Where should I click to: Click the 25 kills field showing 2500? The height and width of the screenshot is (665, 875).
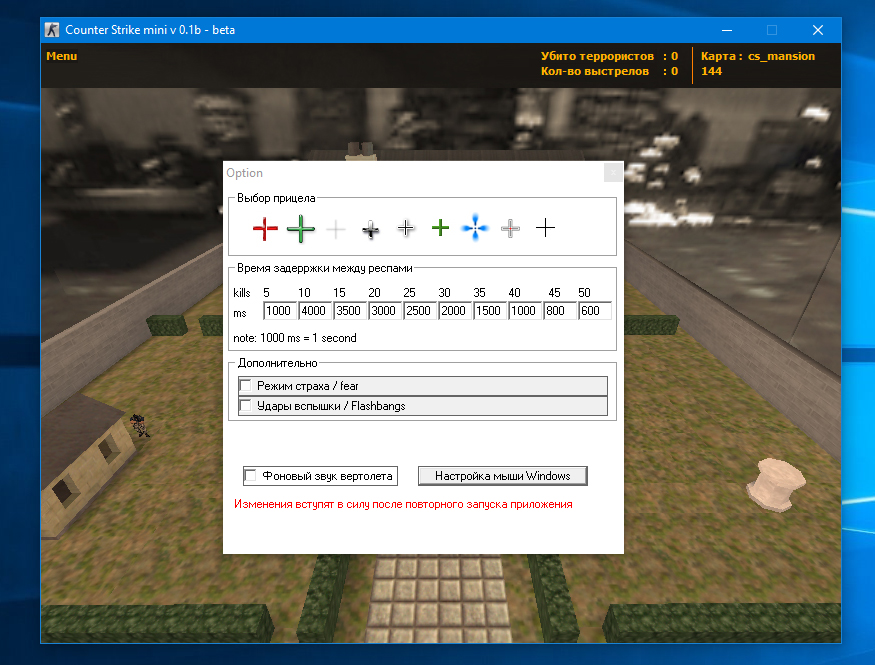420,311
